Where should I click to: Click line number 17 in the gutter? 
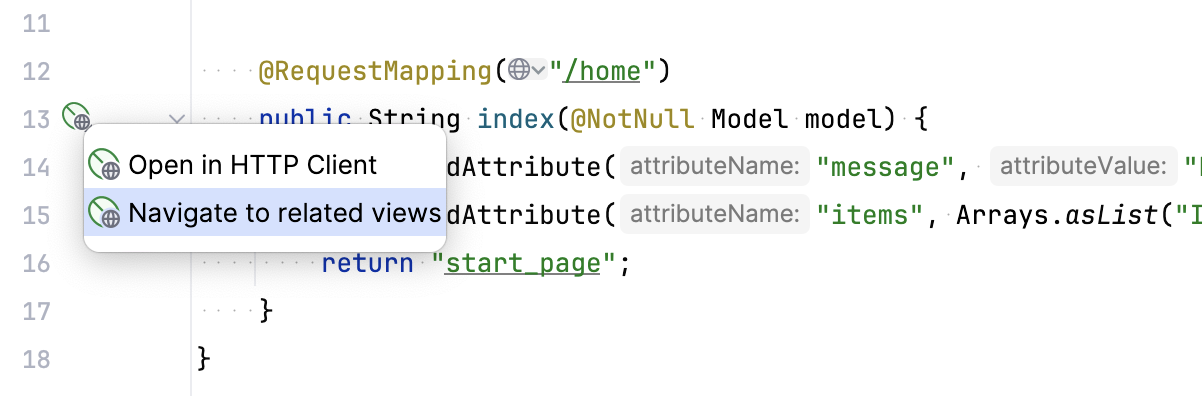pyautogui.click(x=36, y=311)
